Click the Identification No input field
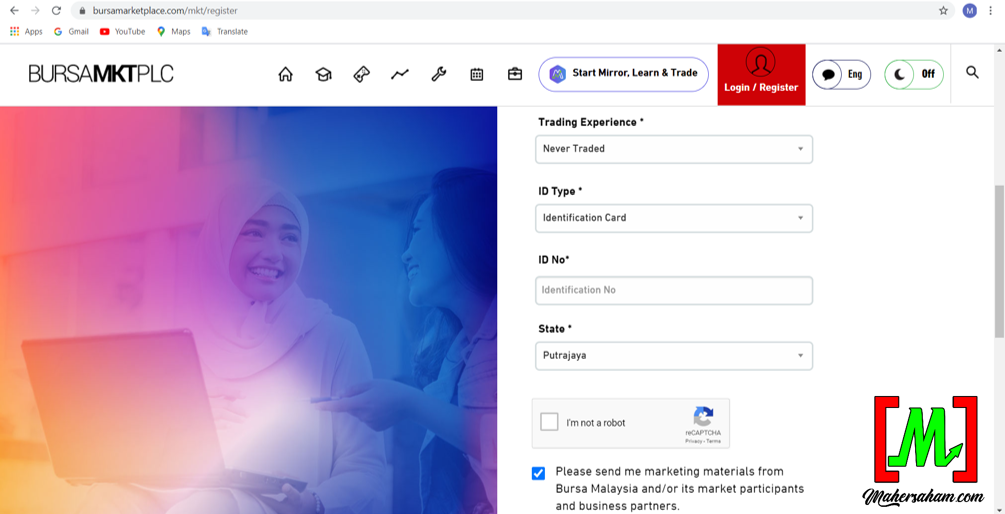This screenshot has width=1005, height=514. tap(673, 290)
